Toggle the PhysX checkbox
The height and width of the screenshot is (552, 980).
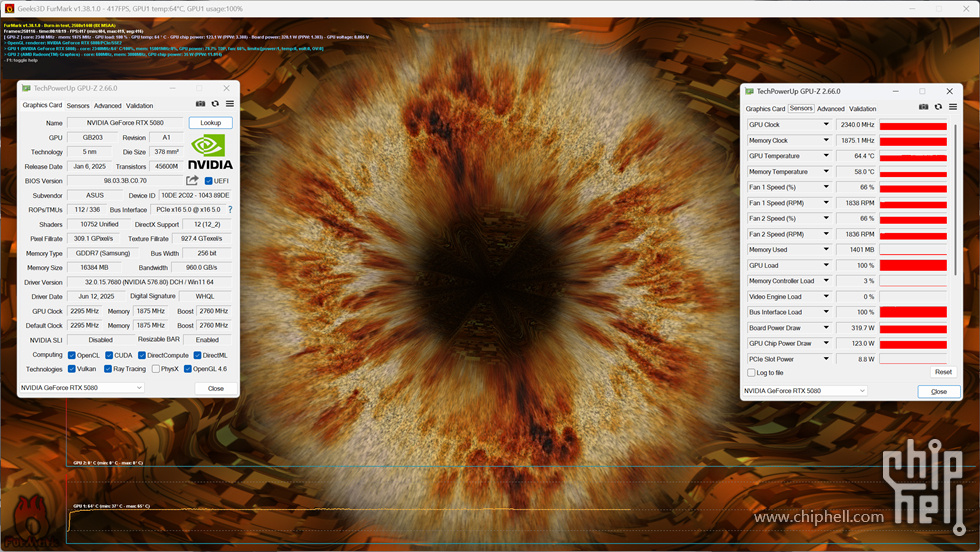click(x=156, y=369)
